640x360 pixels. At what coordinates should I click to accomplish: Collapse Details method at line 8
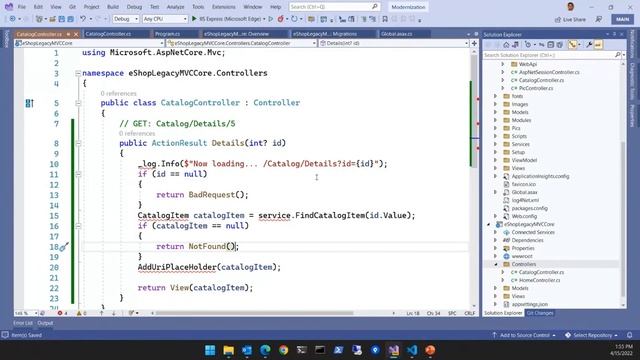tap(78, 143)
